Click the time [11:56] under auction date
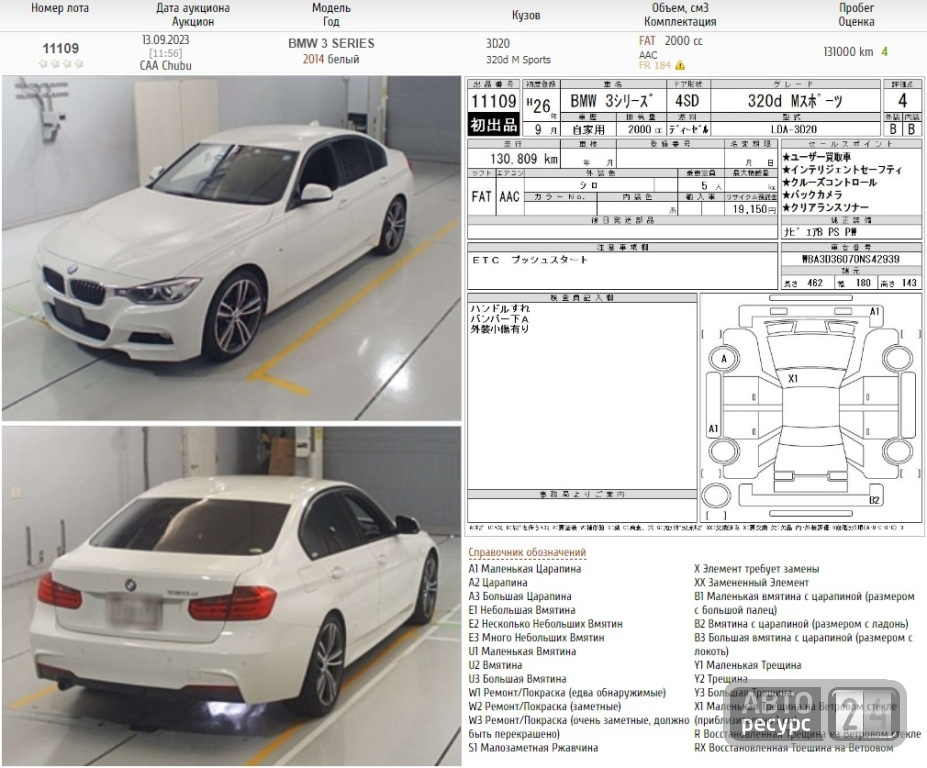927x768 pixels. click(166, 53)
